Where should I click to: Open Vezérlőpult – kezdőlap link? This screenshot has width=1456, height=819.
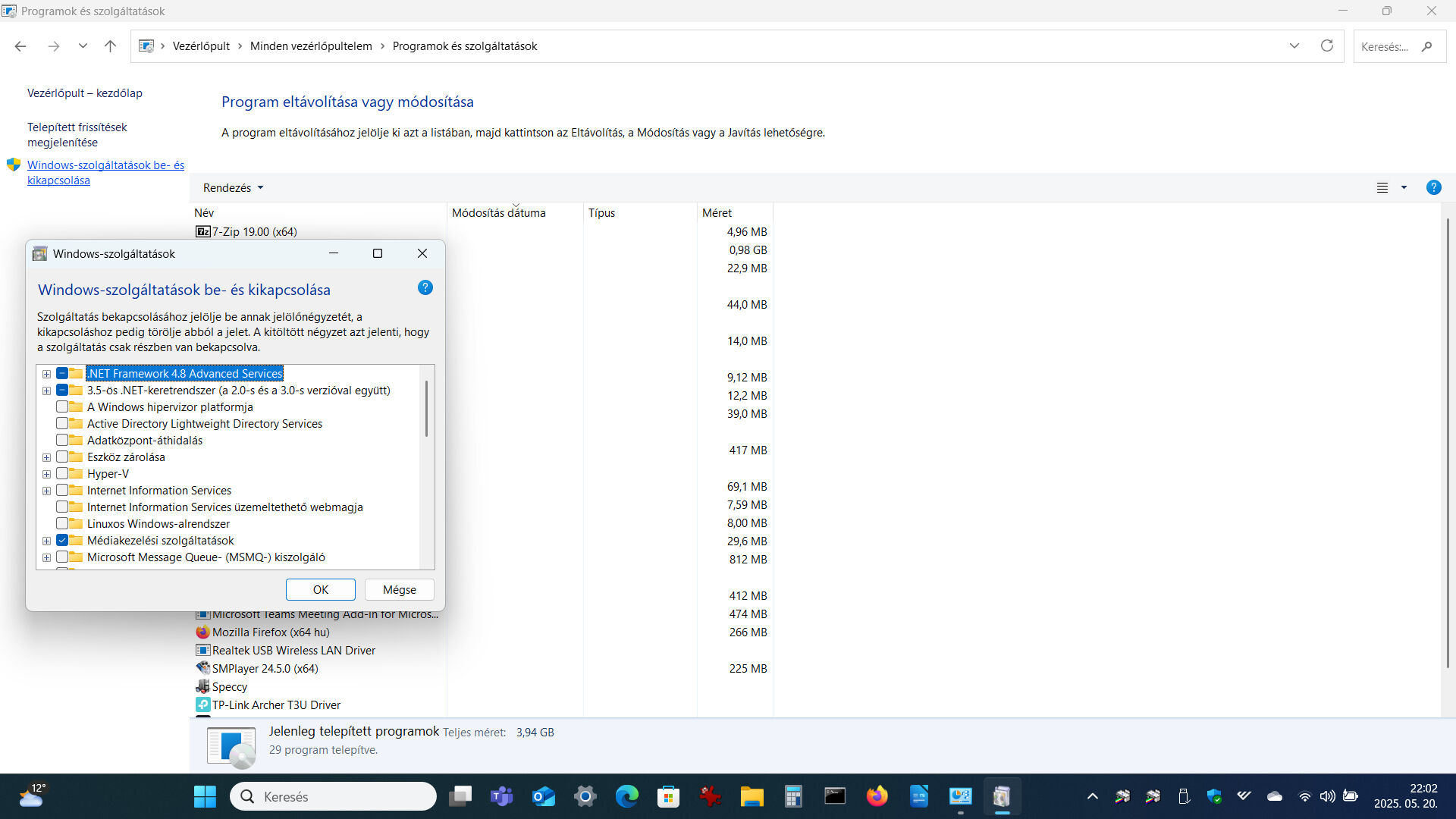tap(85, 93)
